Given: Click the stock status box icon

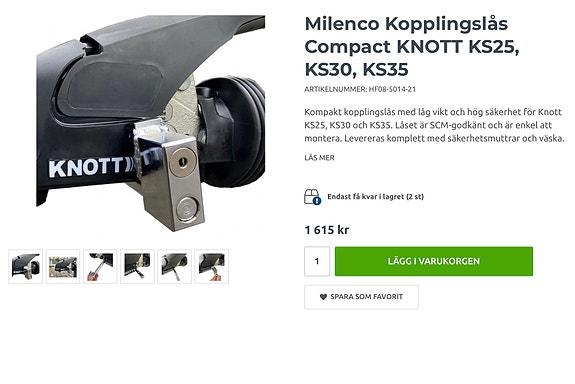Looking at the screenshot, I should pos(312,197).
